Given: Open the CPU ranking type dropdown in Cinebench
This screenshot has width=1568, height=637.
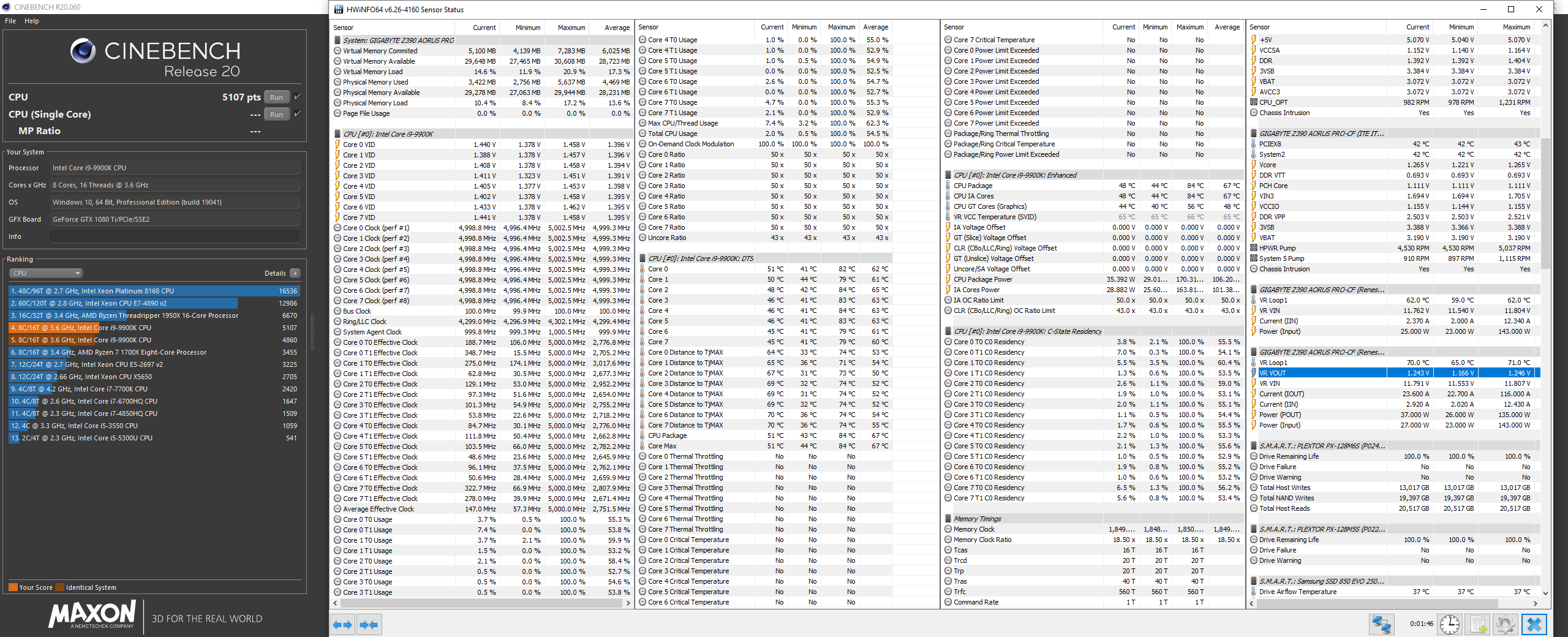Looking at the screenshot, I should (46, 273).
